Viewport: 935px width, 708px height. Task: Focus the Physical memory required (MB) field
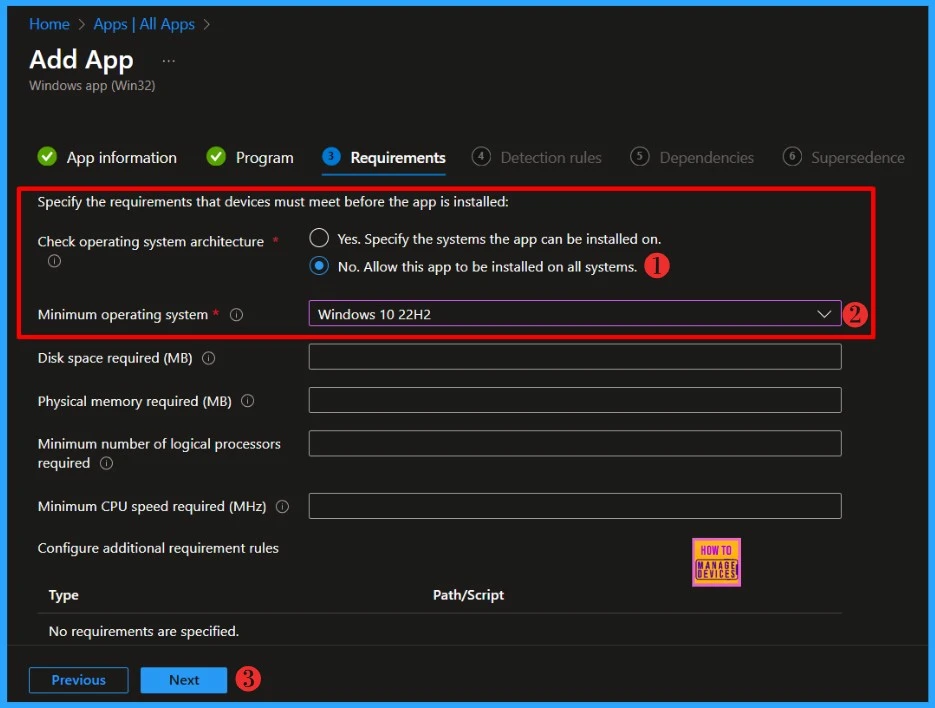[x=575, y=400]
